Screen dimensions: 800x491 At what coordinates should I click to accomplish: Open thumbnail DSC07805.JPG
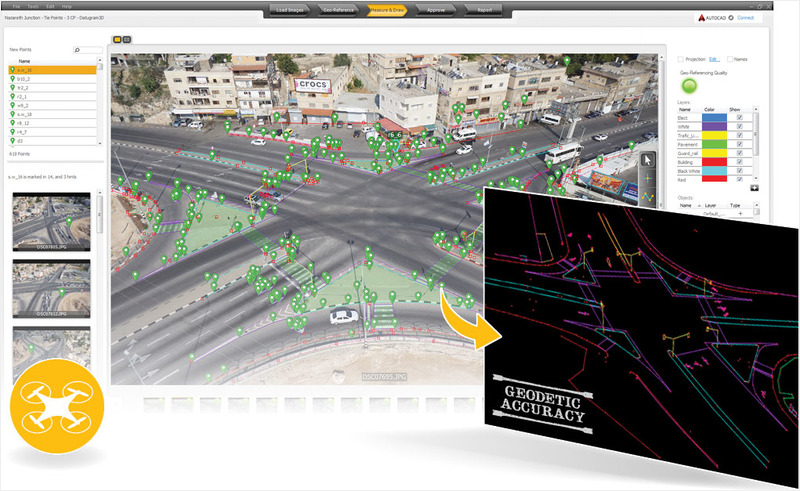pos(52,222)
